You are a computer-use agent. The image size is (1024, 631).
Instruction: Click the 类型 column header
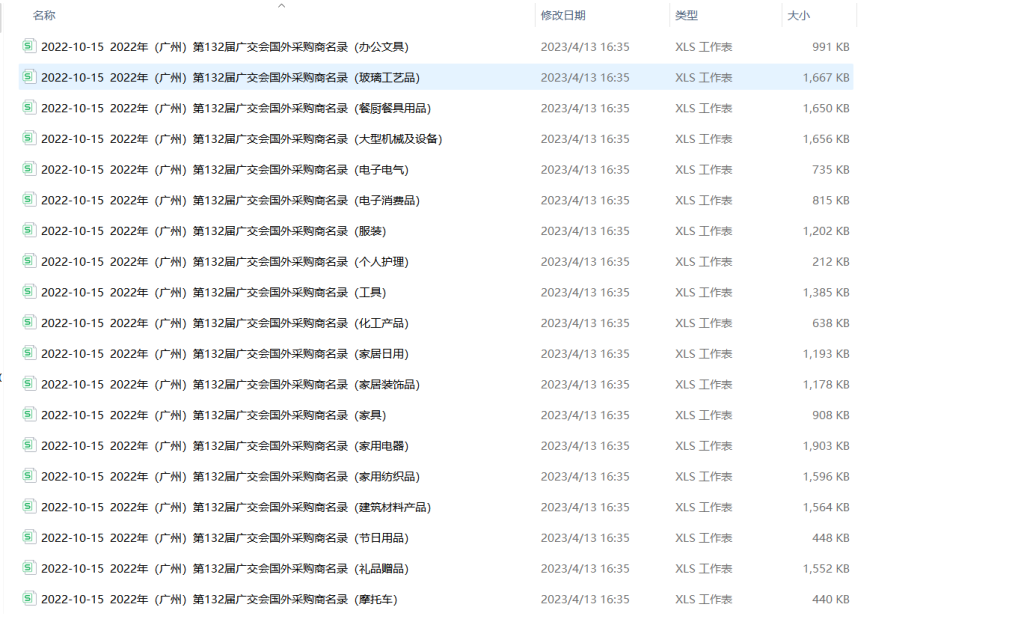(x=686, y=16)
